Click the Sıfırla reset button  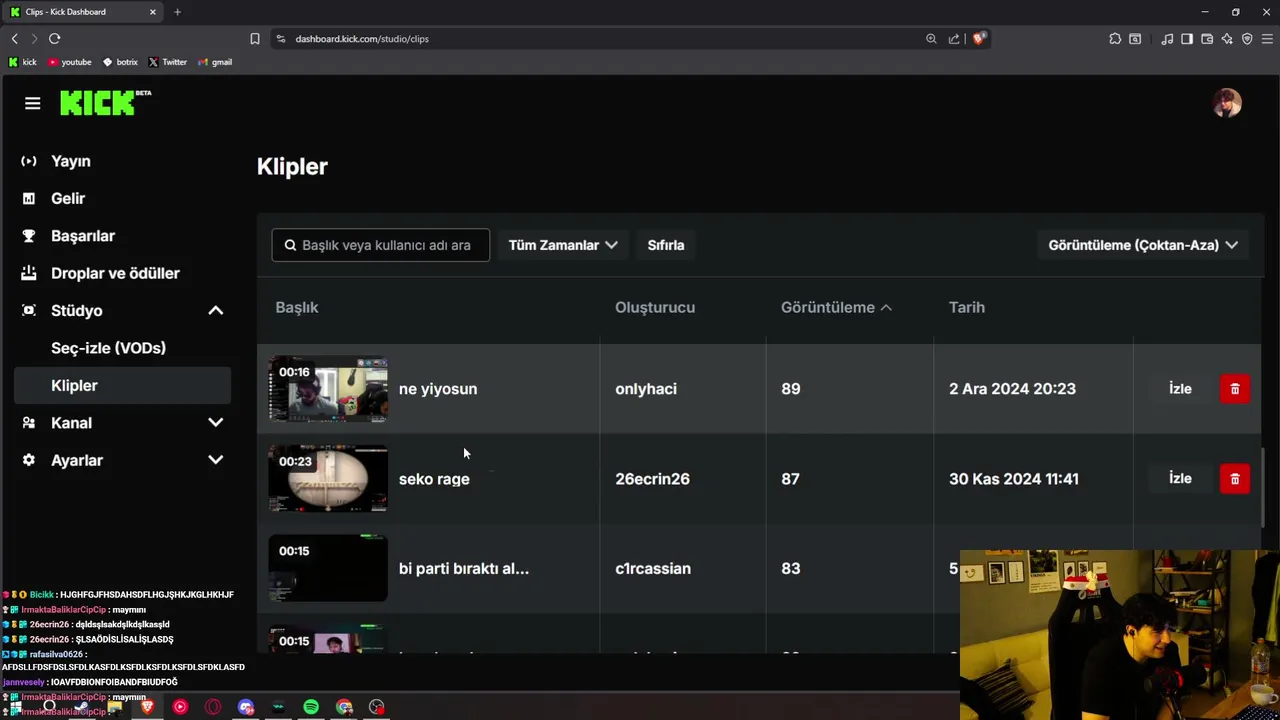pos(666,245)
